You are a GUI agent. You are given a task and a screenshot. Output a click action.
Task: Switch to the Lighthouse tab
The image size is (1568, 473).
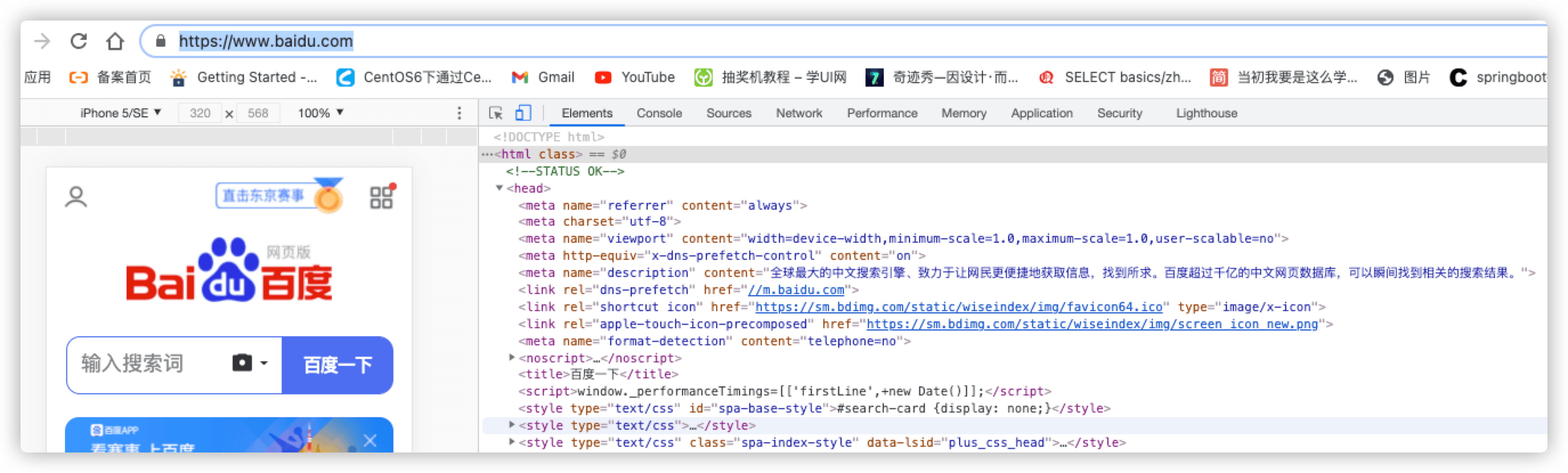1207,113
